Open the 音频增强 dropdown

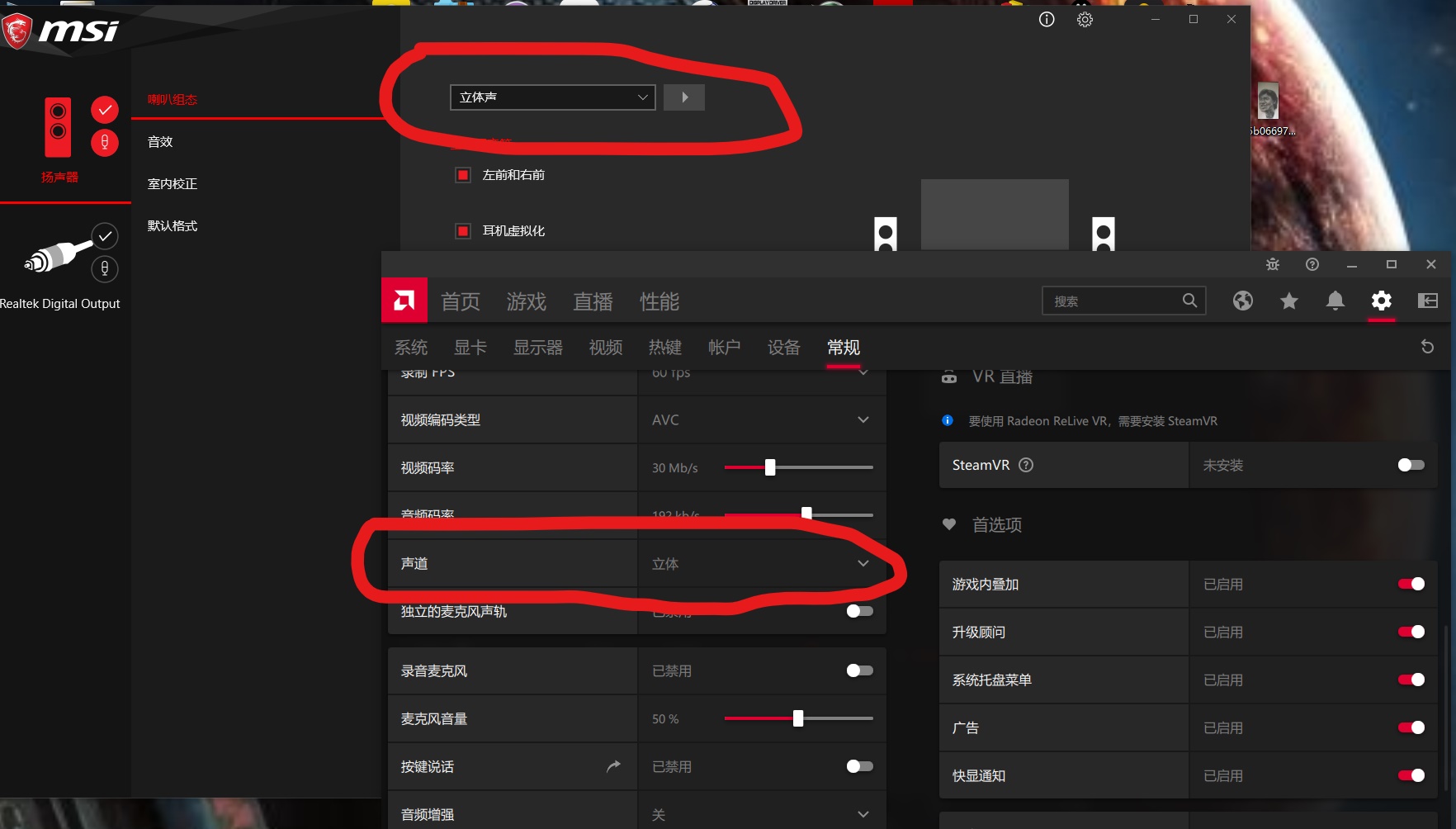point(762,814)
